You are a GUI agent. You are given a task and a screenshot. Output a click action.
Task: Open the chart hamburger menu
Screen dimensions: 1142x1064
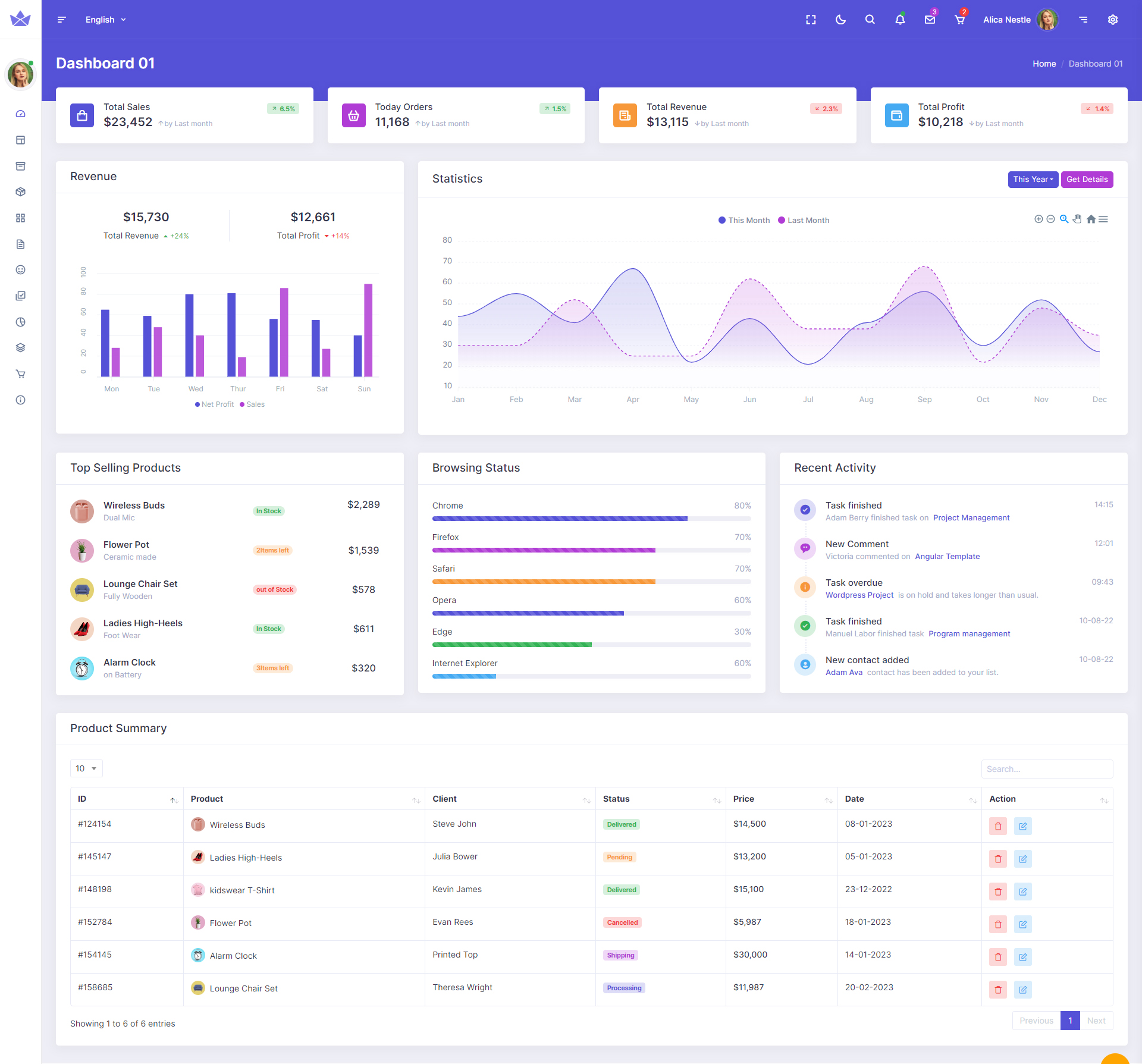pyautogui.click(x=1103, y=219)
